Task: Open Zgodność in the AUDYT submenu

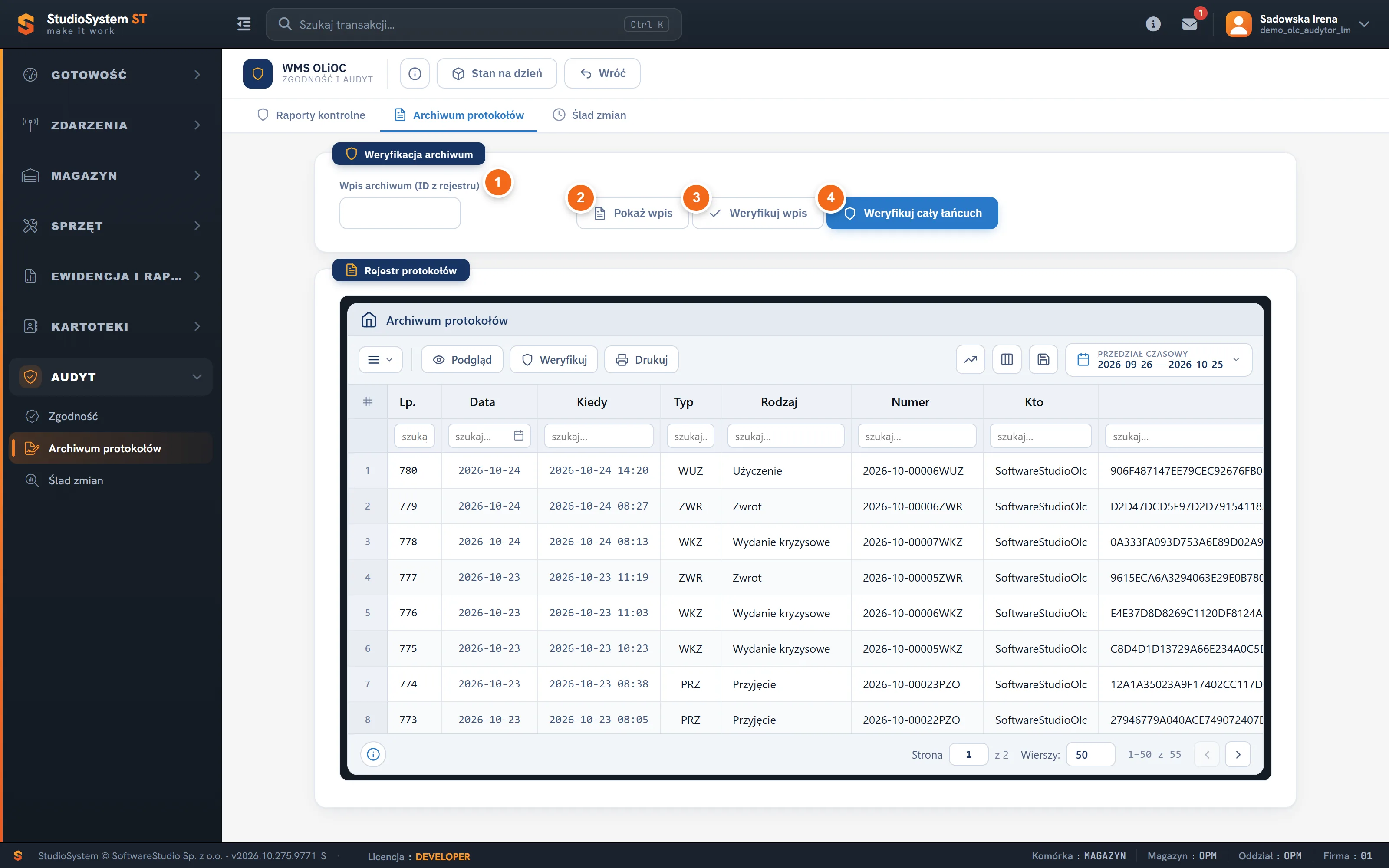Action: pos(110,416)
